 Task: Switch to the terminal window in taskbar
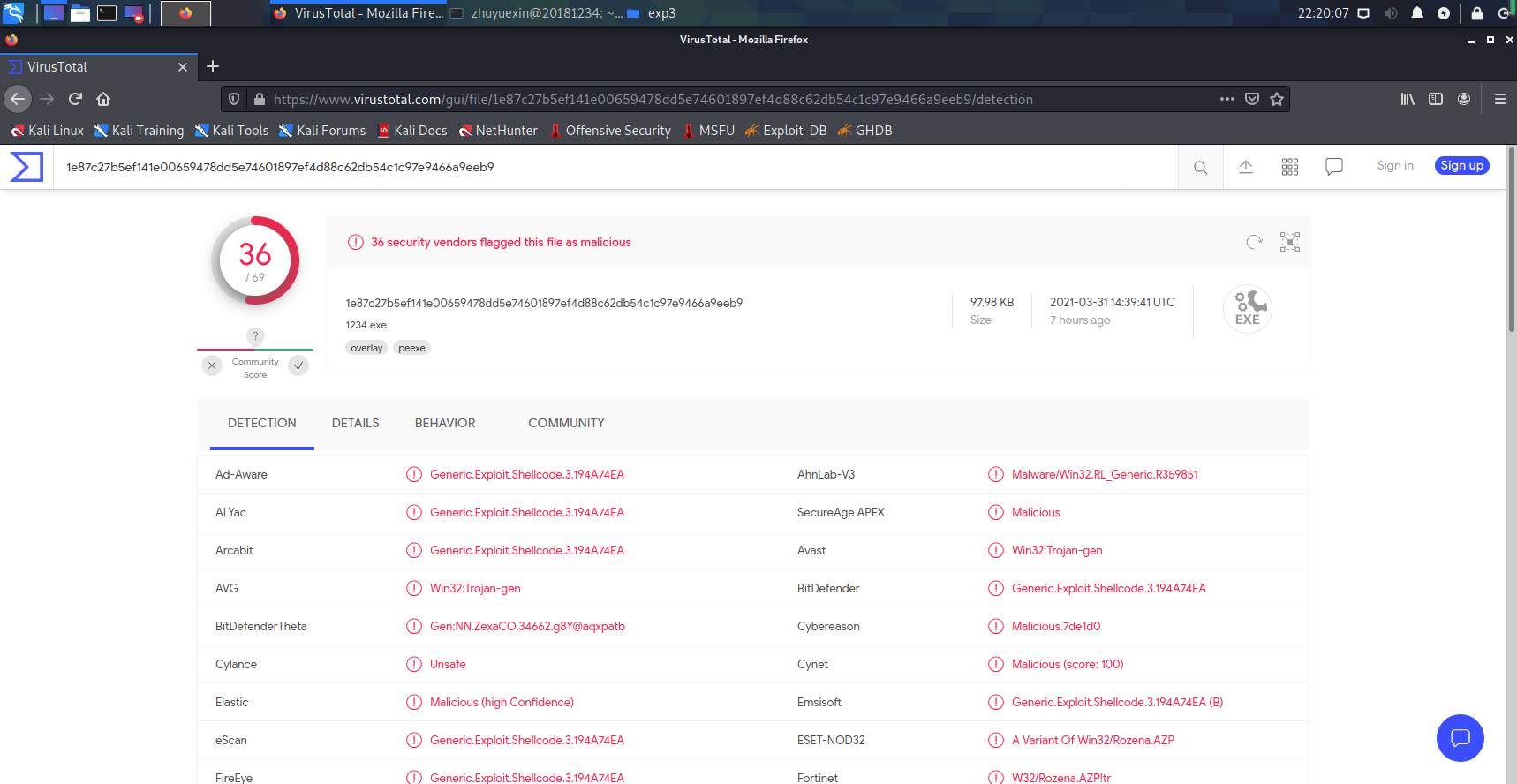[x=536, y=13]
